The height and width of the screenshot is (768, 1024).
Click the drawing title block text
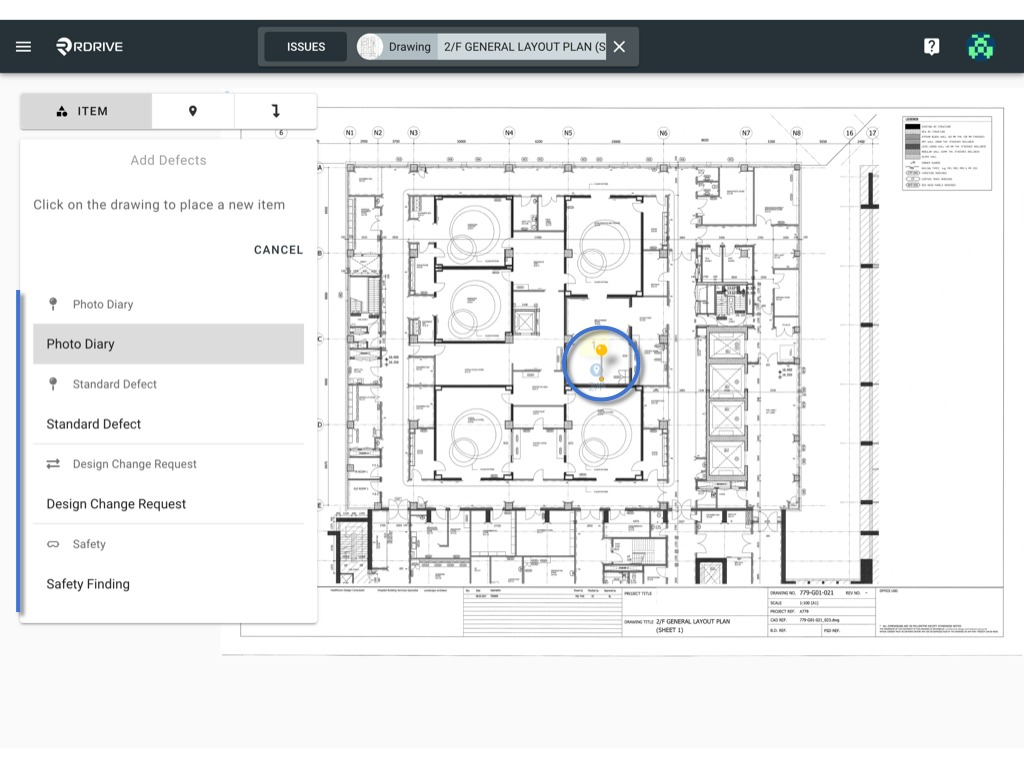693,625
